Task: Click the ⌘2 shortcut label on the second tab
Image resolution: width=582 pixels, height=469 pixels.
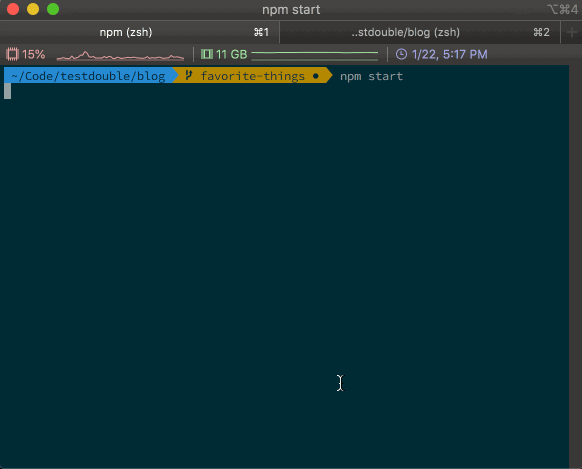Action: coord(542,32)
